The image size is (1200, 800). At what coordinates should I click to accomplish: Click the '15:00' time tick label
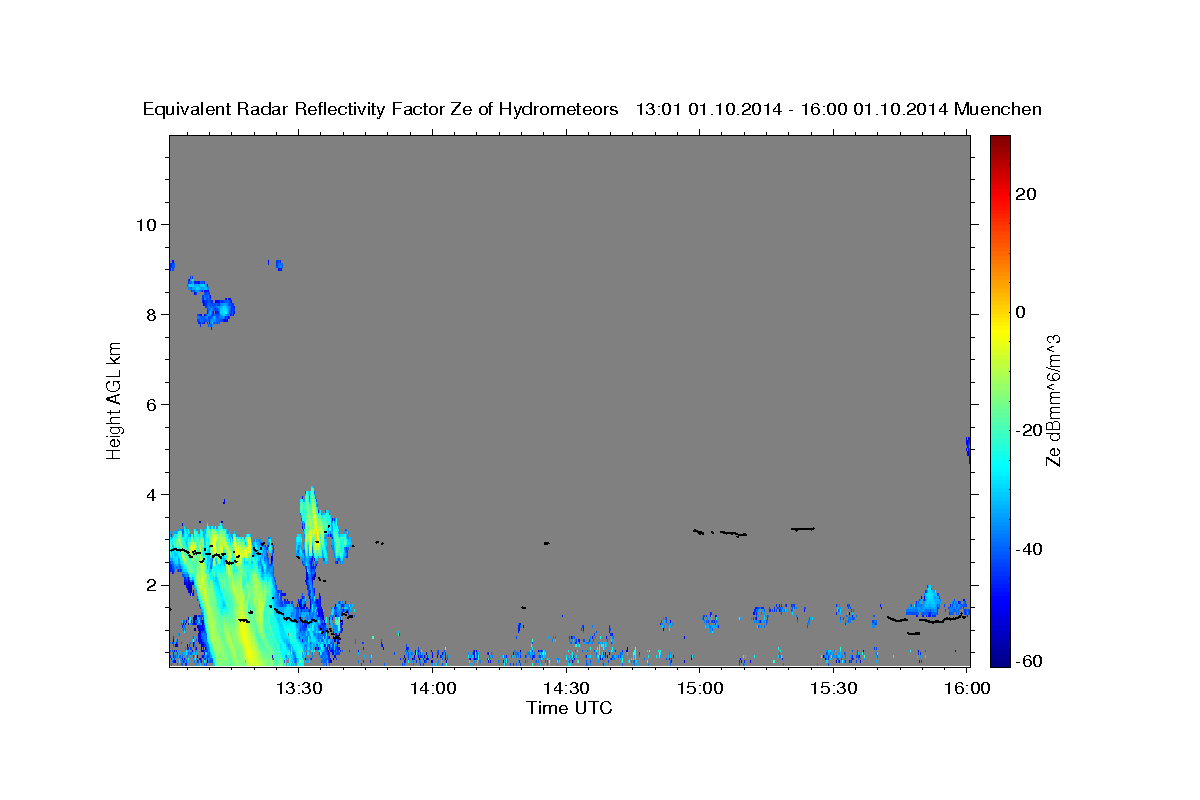pos(700,688)
